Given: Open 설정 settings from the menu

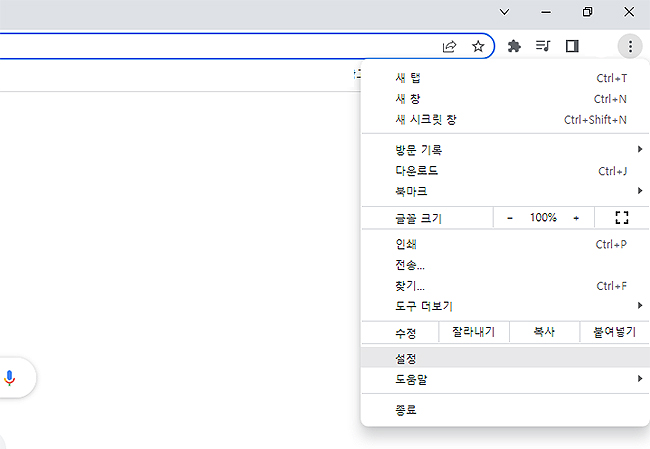Looking at the screenshot, I should point(505,358).
